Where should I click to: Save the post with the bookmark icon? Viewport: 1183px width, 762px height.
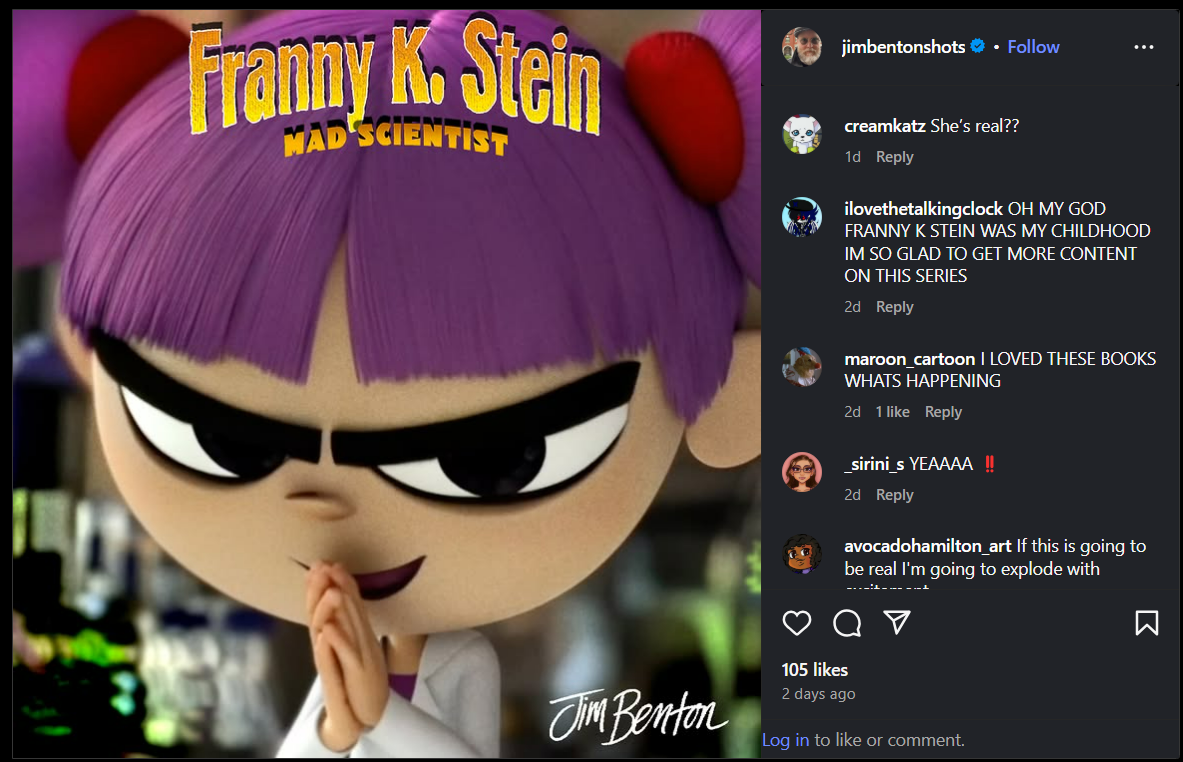[1147, 623]
